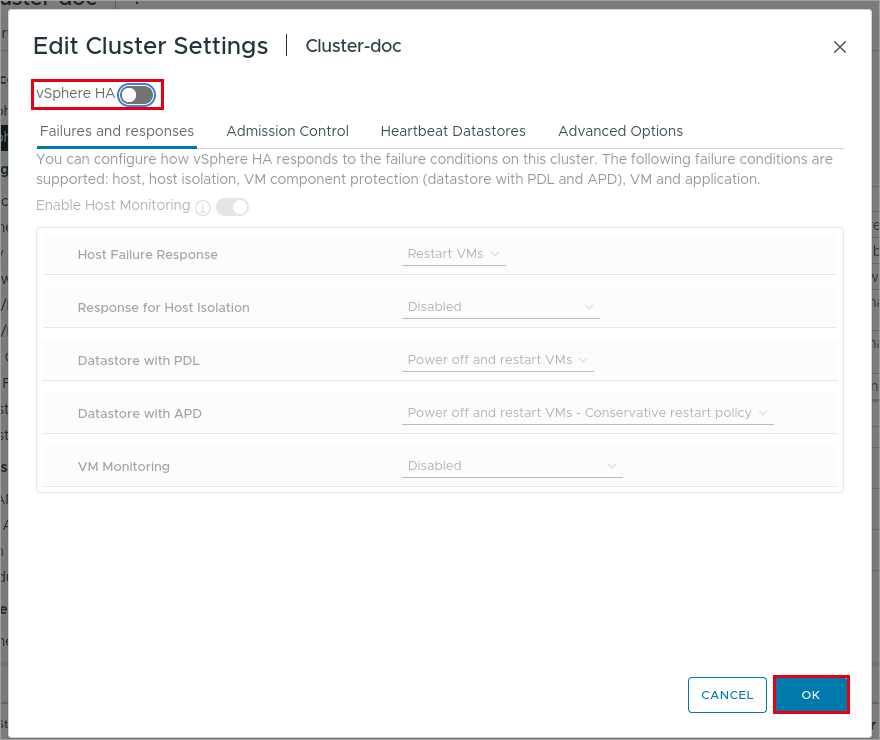Click the Edit Cluster Settings heading
The height and width of the screenshot is (740, 880).
(150, 46)
